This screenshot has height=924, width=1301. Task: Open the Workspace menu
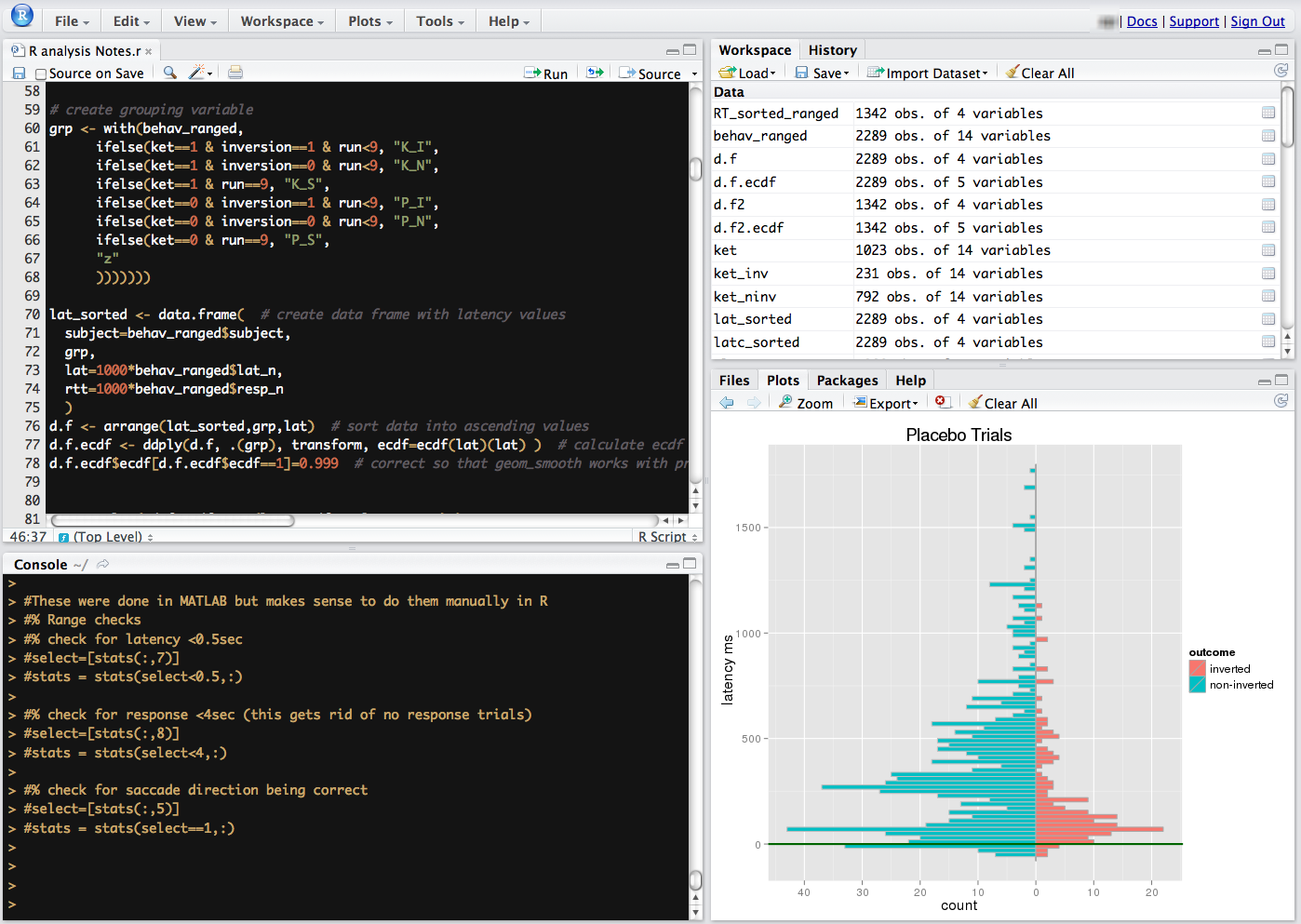[282, 20]
